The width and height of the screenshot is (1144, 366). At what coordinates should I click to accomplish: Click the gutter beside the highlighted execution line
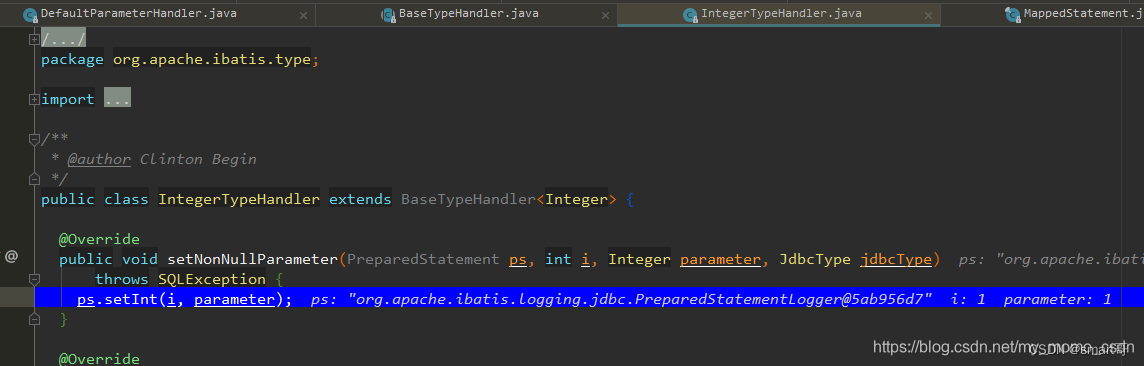(16, 297)
